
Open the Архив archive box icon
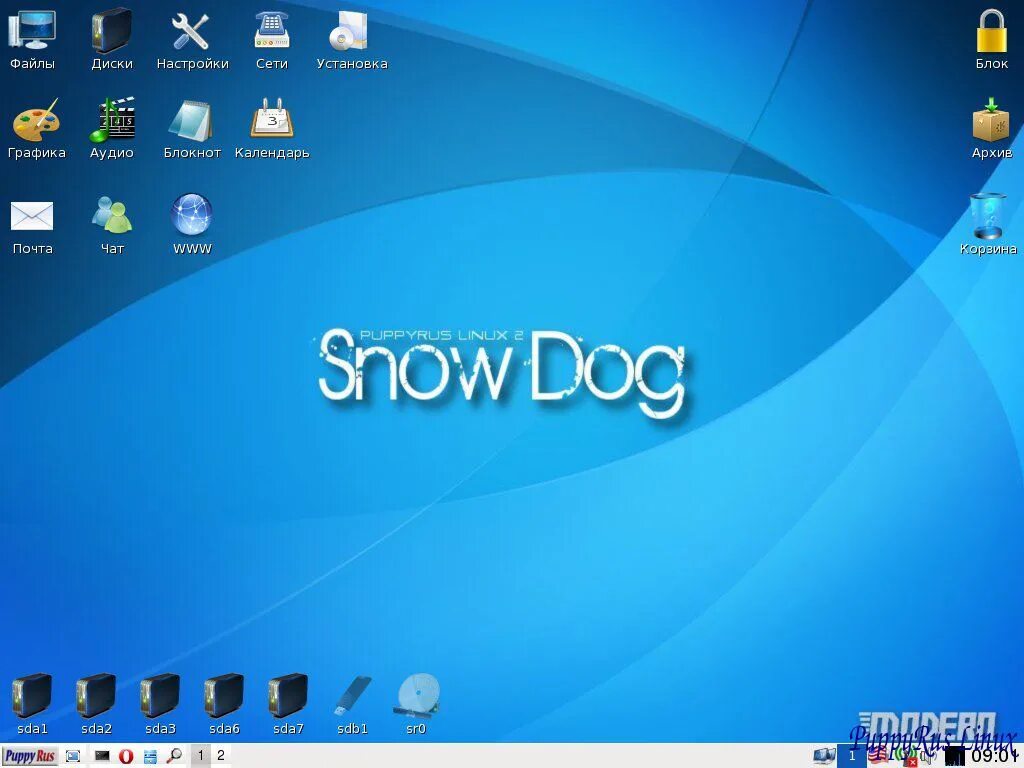point(991,128)
